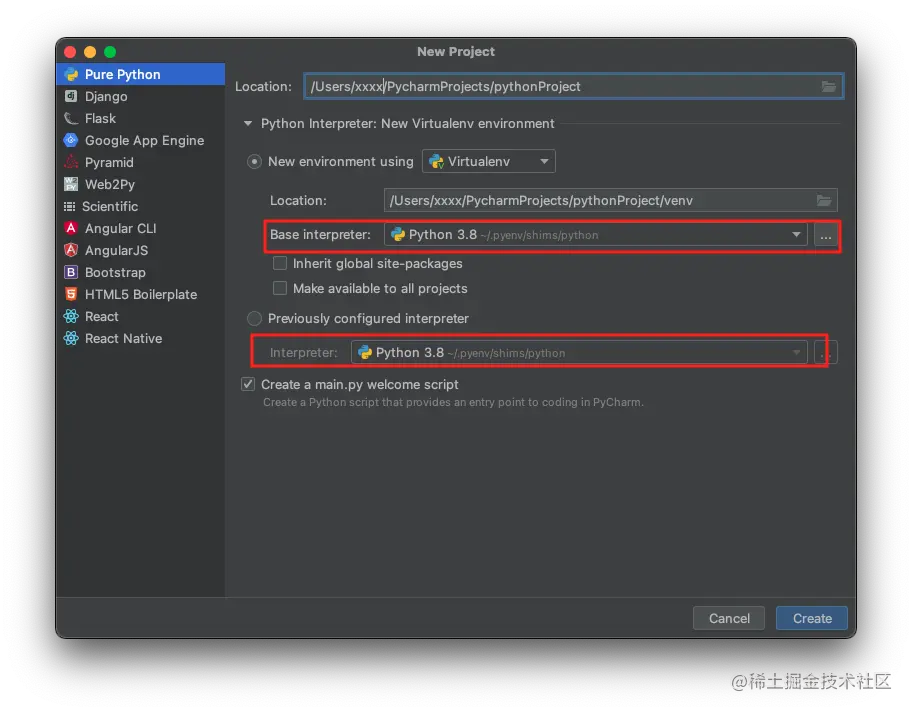Click the venv Location text field
The height and width of the screenshot is (712, 912).
[x=611, y=201]
